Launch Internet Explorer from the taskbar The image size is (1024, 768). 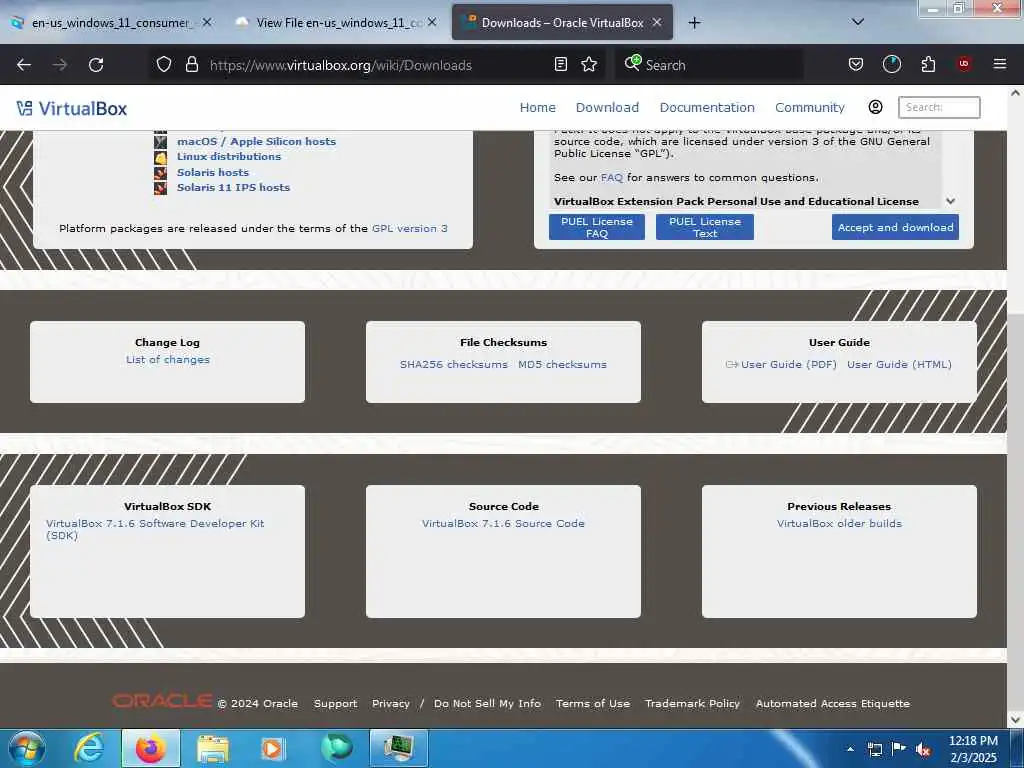(88, 748)
